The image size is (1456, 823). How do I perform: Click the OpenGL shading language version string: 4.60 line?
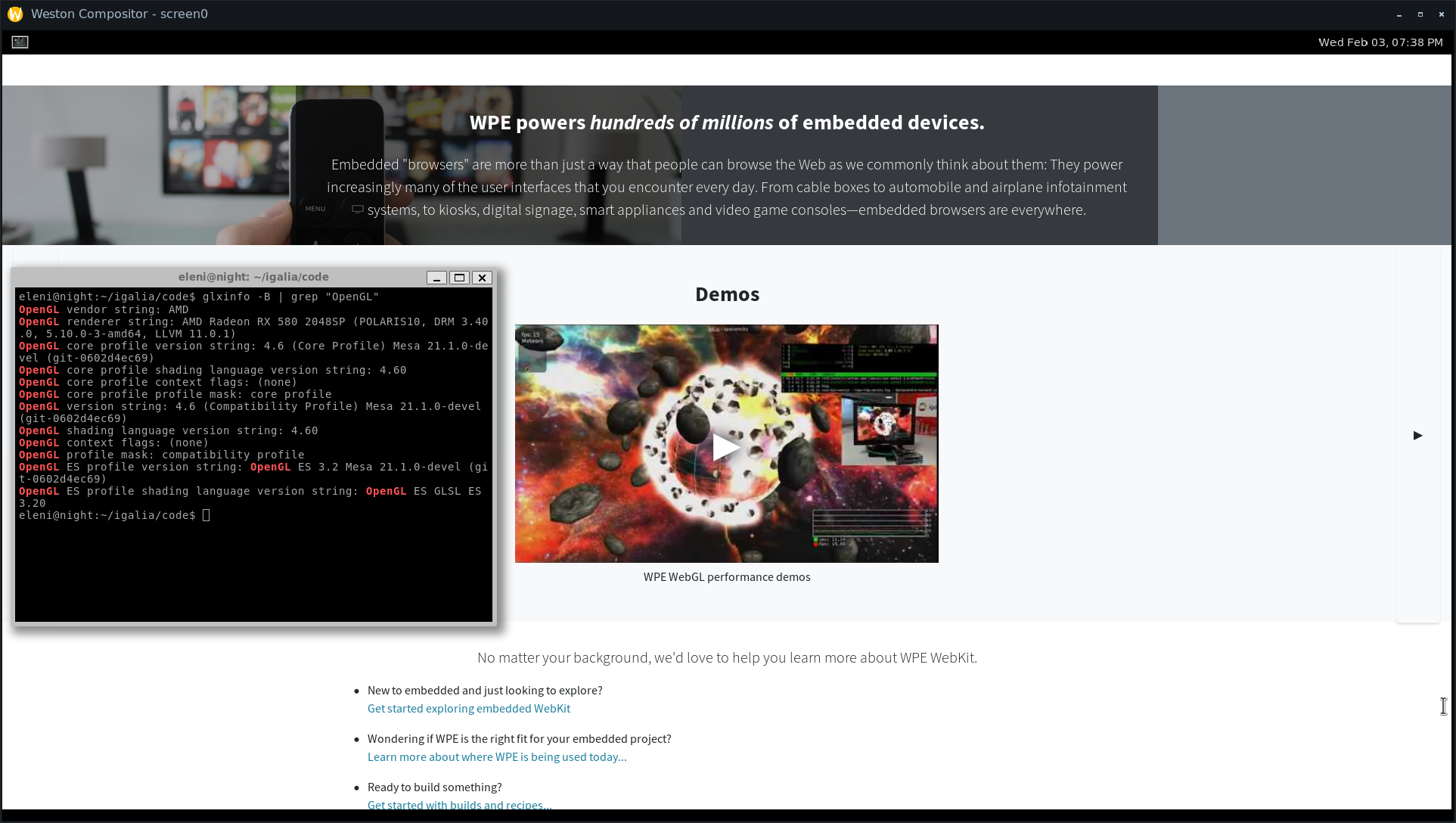coord(169,430)
